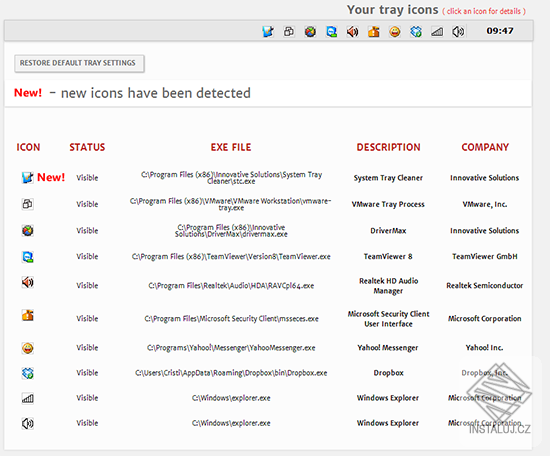This screenshot has height=456, width=550.
Task: Click the tray clock showing 09:47
Action: pyautogui.click(x=500, y=31)
